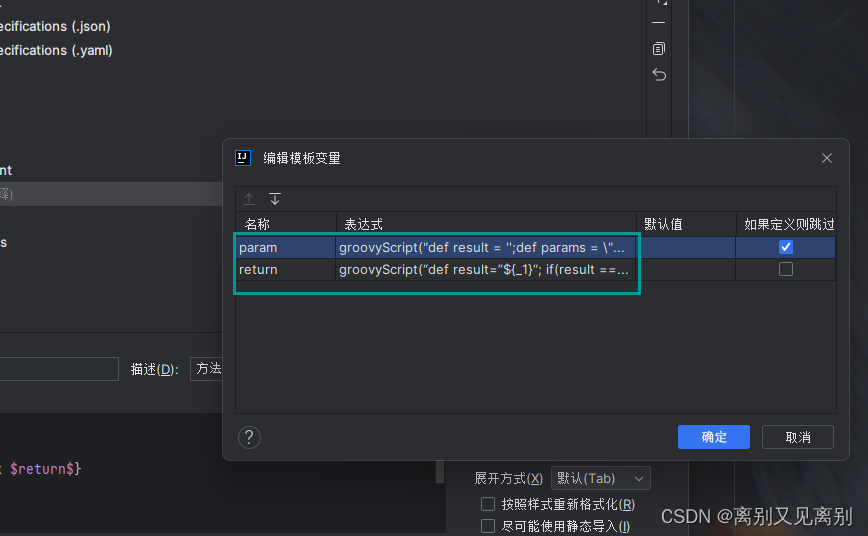This screenshot has width=868, height=536.
Task: Click abbreviation input field left of 描述
Action: point(59,369)
